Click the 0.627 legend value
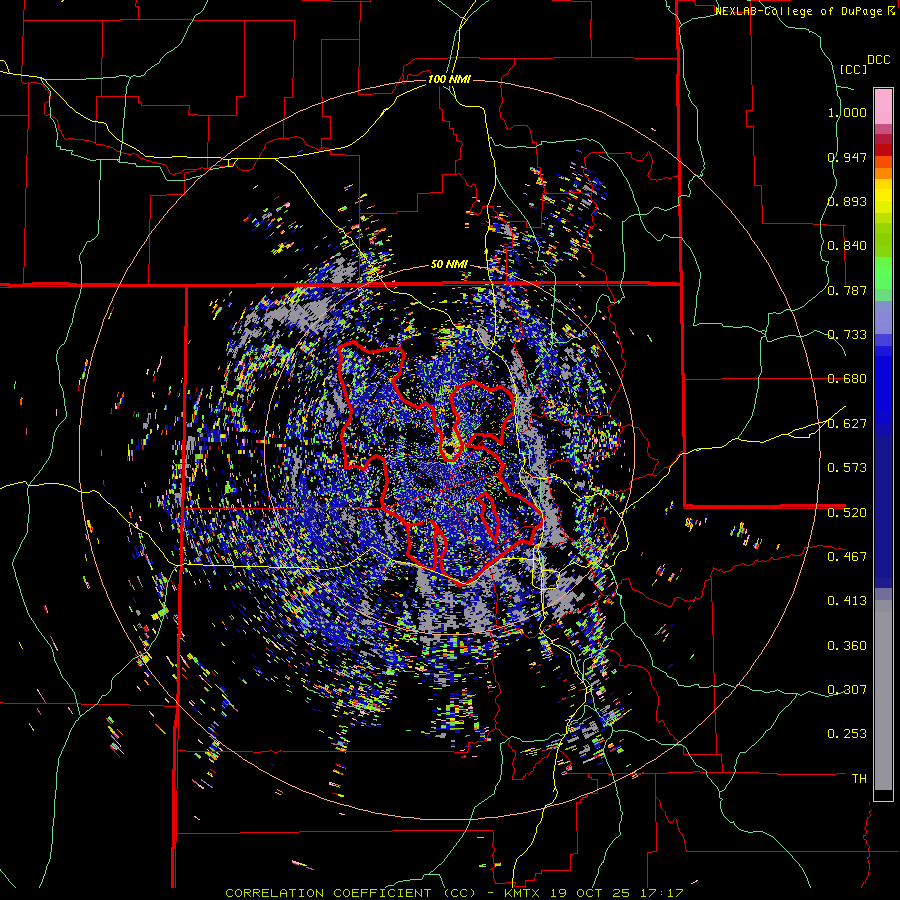This screenshot has width=900, height=900. 847,424
